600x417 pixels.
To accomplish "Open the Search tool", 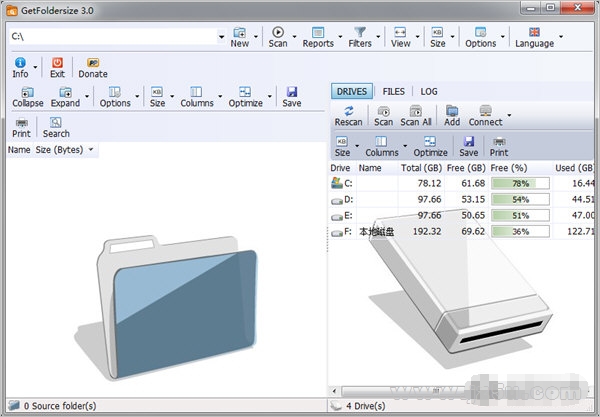I will coord(56,127).
